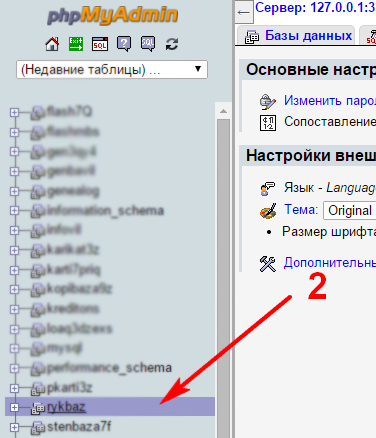Image resolution: width=376 pixels, height=438 pixels.
Task: Open the Тема link
Action: pyautogui.click(x=301, y=210)
